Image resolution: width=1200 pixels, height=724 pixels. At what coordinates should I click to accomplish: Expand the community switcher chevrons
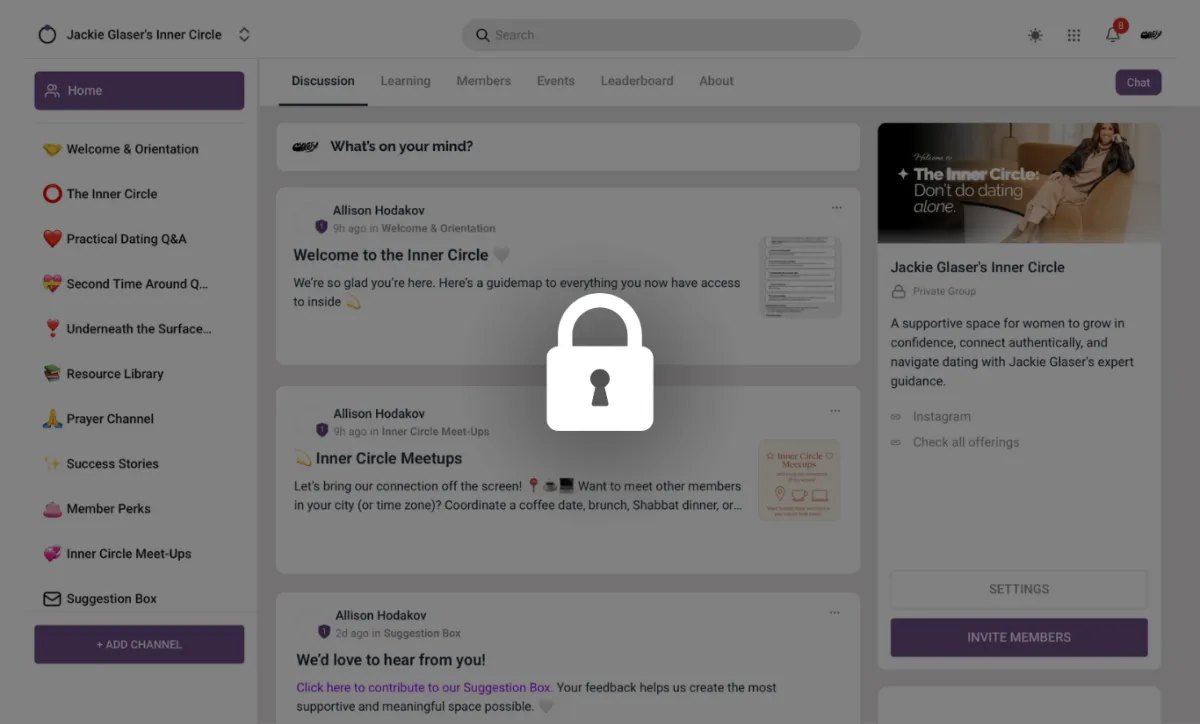click(x=244, y=35)
